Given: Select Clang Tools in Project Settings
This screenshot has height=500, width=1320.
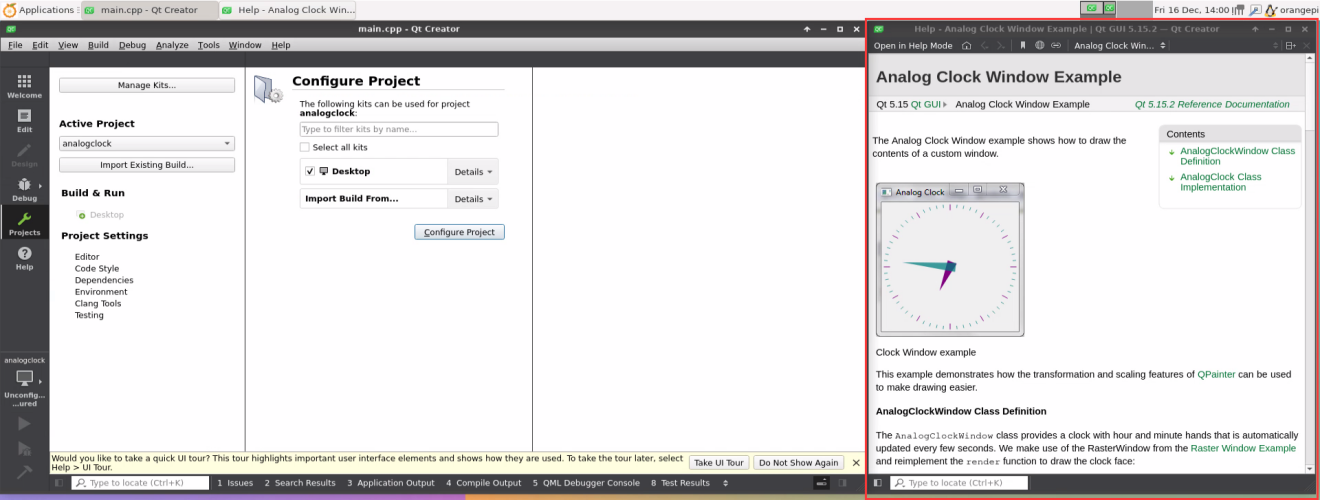Looking at the screenshot, I should click(98, 304).
